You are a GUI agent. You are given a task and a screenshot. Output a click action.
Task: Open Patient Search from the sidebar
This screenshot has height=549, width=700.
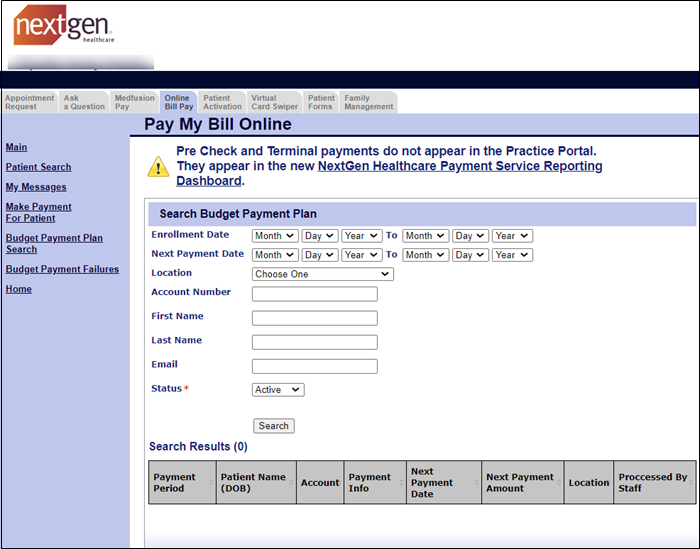[x=38, y=167]
